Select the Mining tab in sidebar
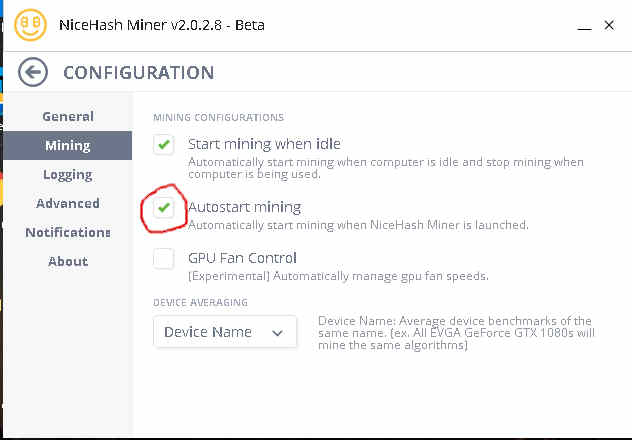Image resolution: width=632 pixels, height=440 pixels. tap(68, 145)
